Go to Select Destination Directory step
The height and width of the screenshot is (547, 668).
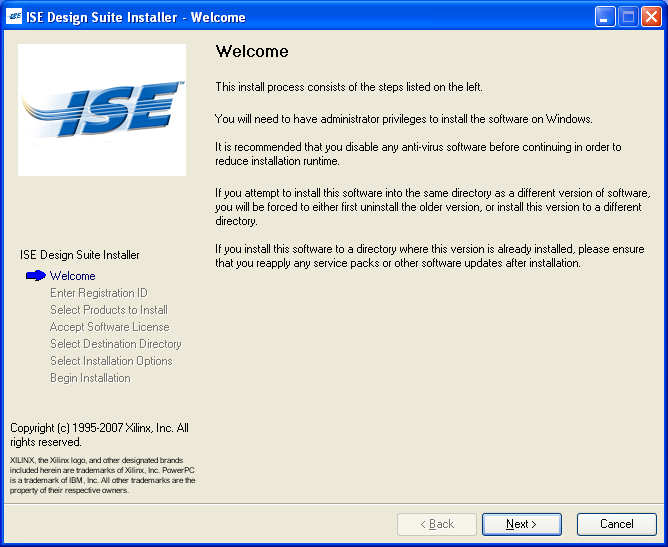click(115, 344)
